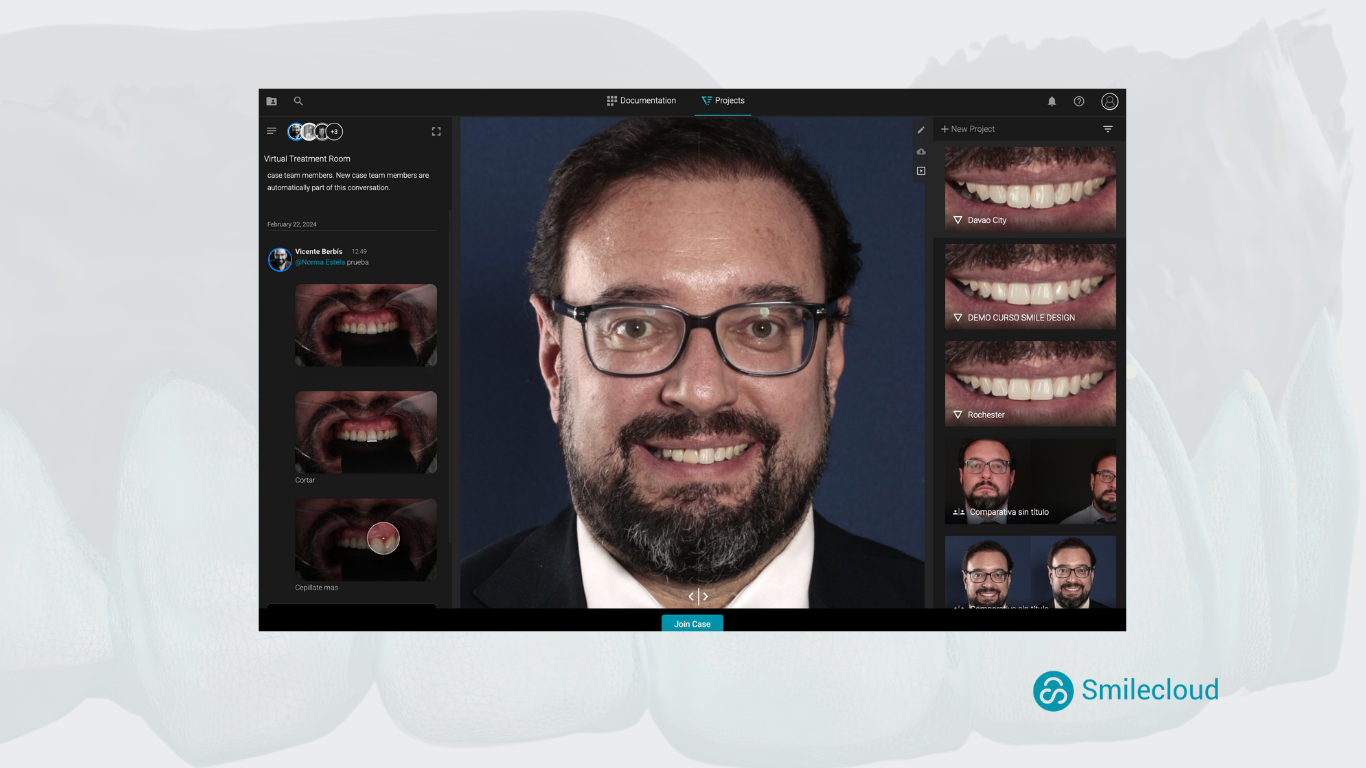Click the before/after comparison slider handle
Viewport: 1366px width, 768px height.
698,596
